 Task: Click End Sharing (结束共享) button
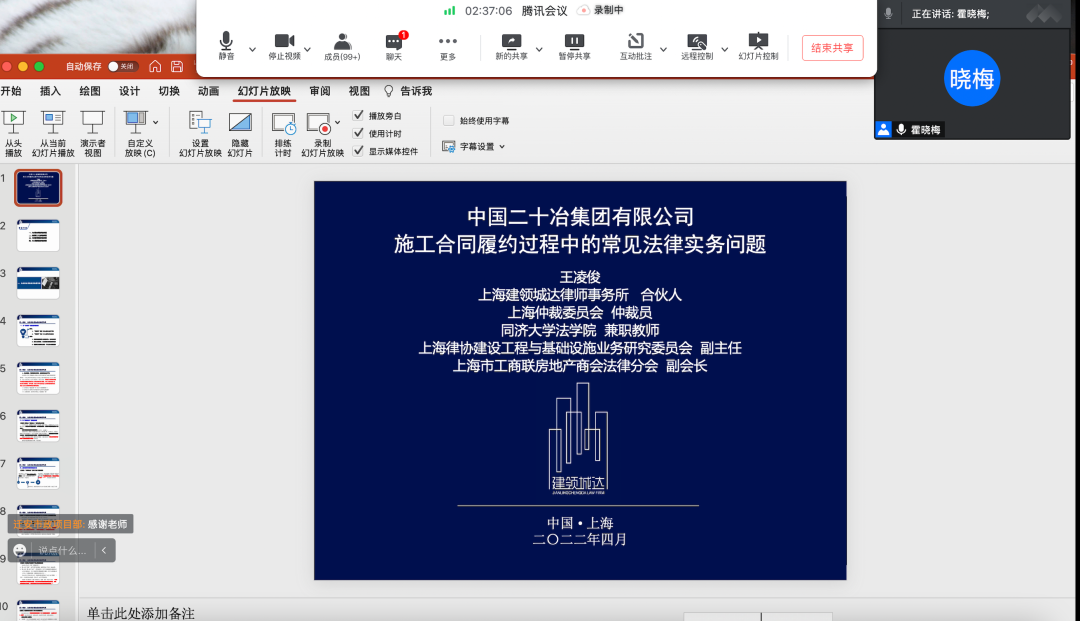(832, 48)
